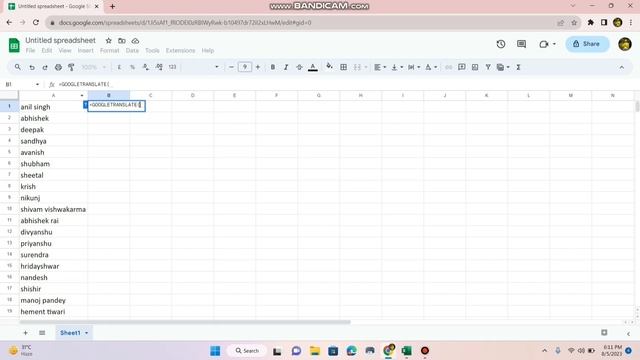Open horizontal align dropdown
640x360 pixels.
[x=380, y=67]
